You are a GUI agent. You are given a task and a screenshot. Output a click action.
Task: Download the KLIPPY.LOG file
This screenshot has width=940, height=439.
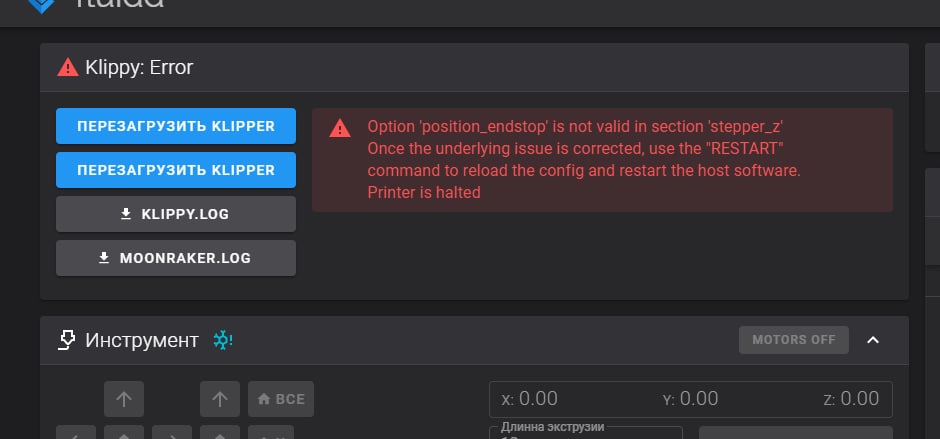tap(176, 214)
